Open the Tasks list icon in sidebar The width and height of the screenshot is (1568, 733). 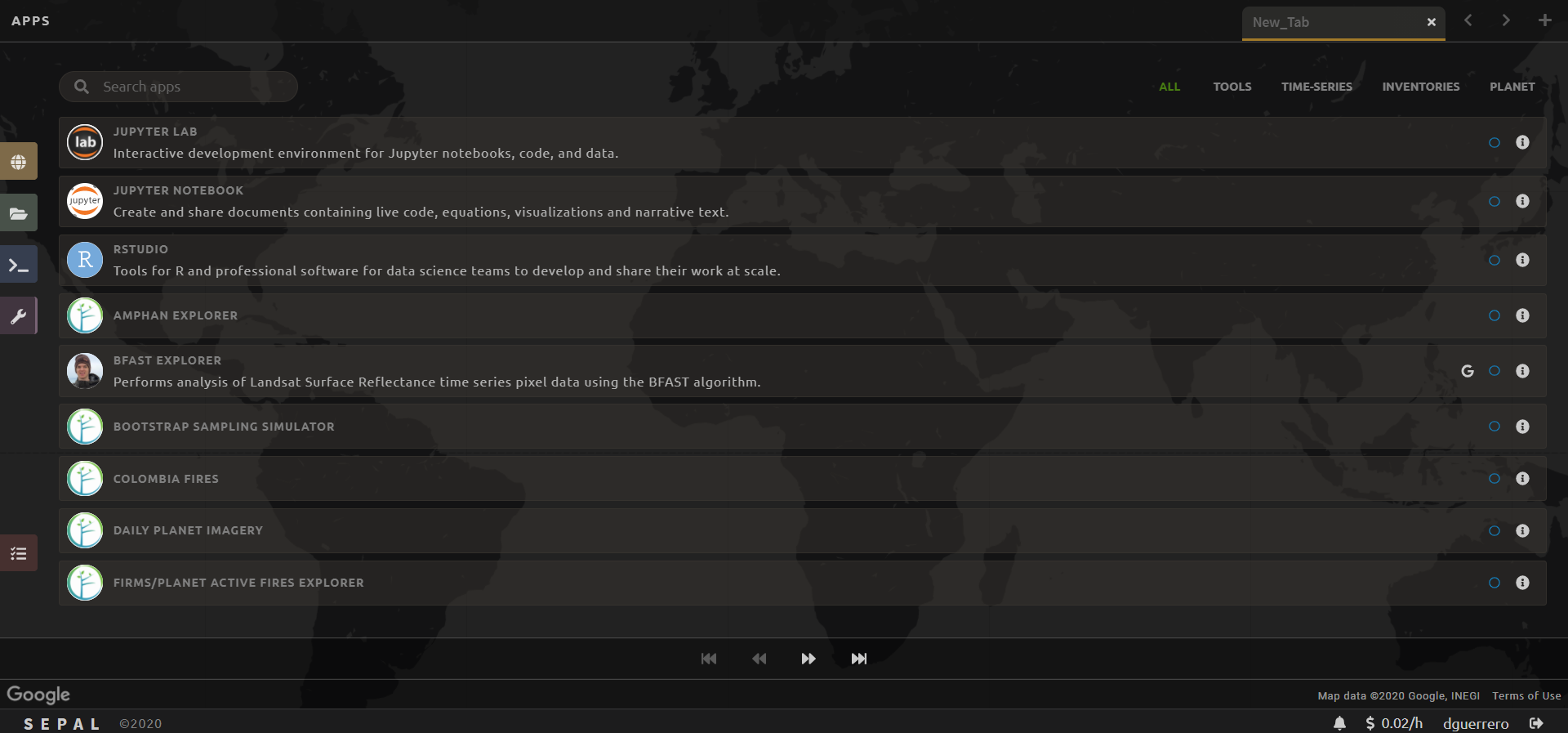pos(18,553)
